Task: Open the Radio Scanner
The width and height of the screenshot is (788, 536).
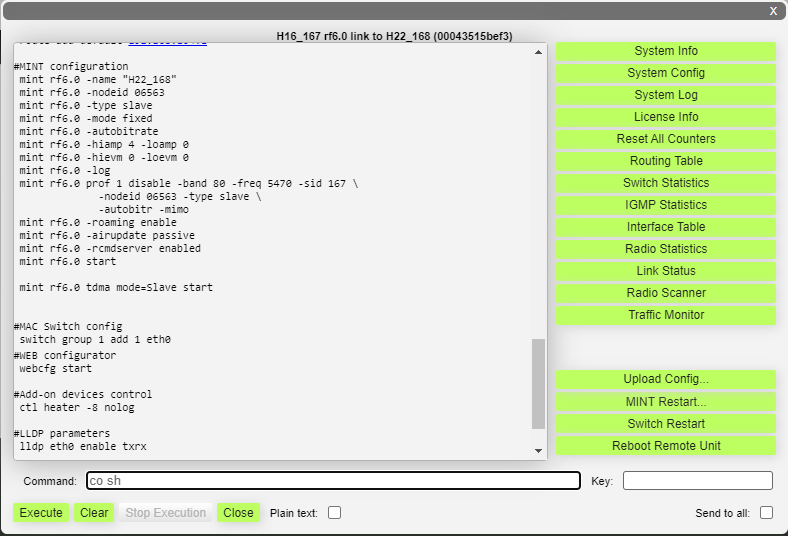Action: (666, 293)
